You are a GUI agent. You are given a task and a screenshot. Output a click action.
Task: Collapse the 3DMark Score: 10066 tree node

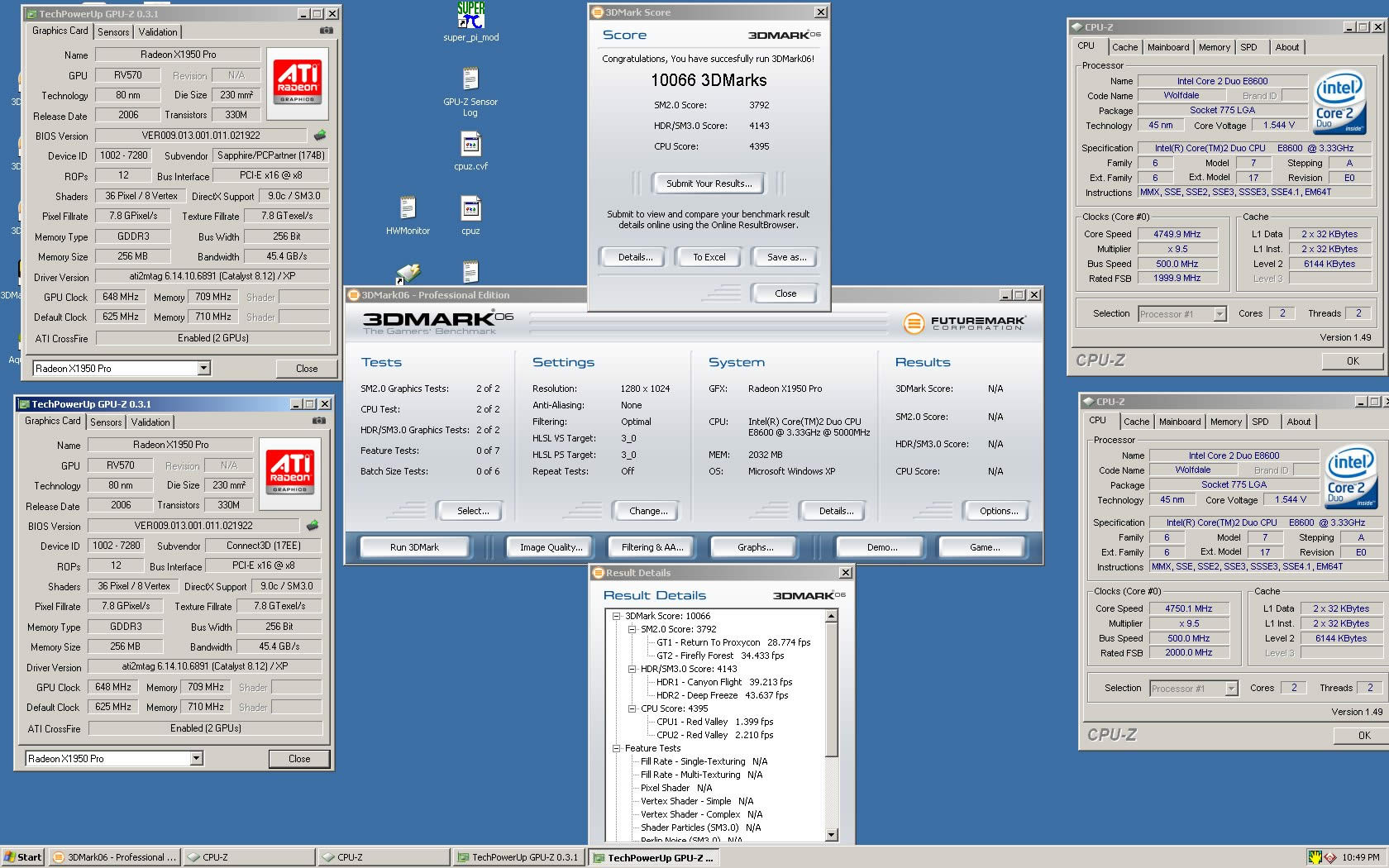[616, 616]
